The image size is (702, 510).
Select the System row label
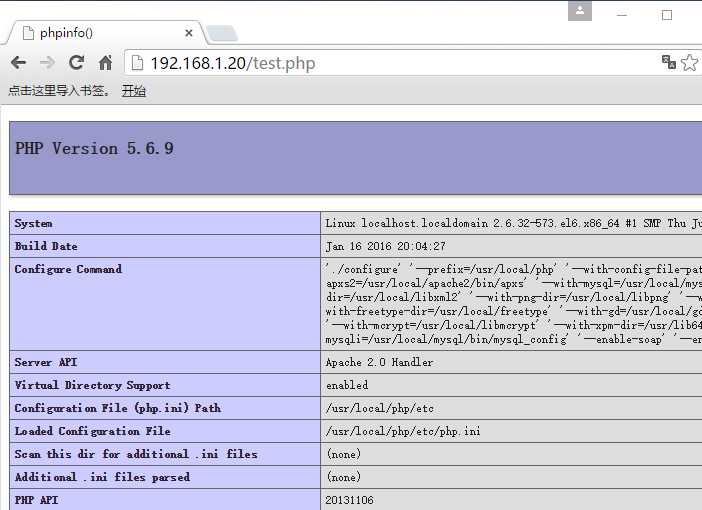(x=33, y=223)
